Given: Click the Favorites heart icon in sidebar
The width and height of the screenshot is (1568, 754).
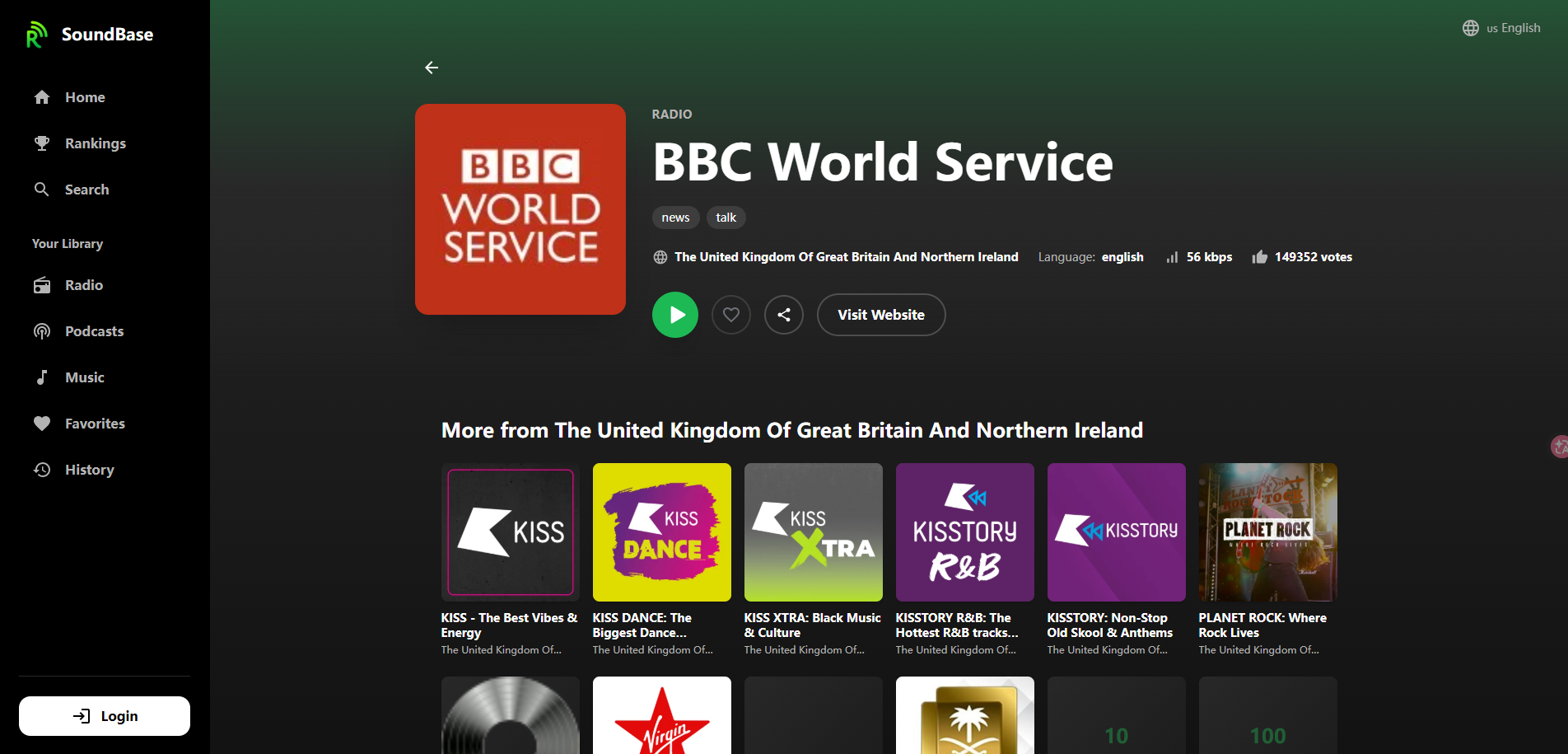Looking at the screenshot, I should tap(42, 424).
